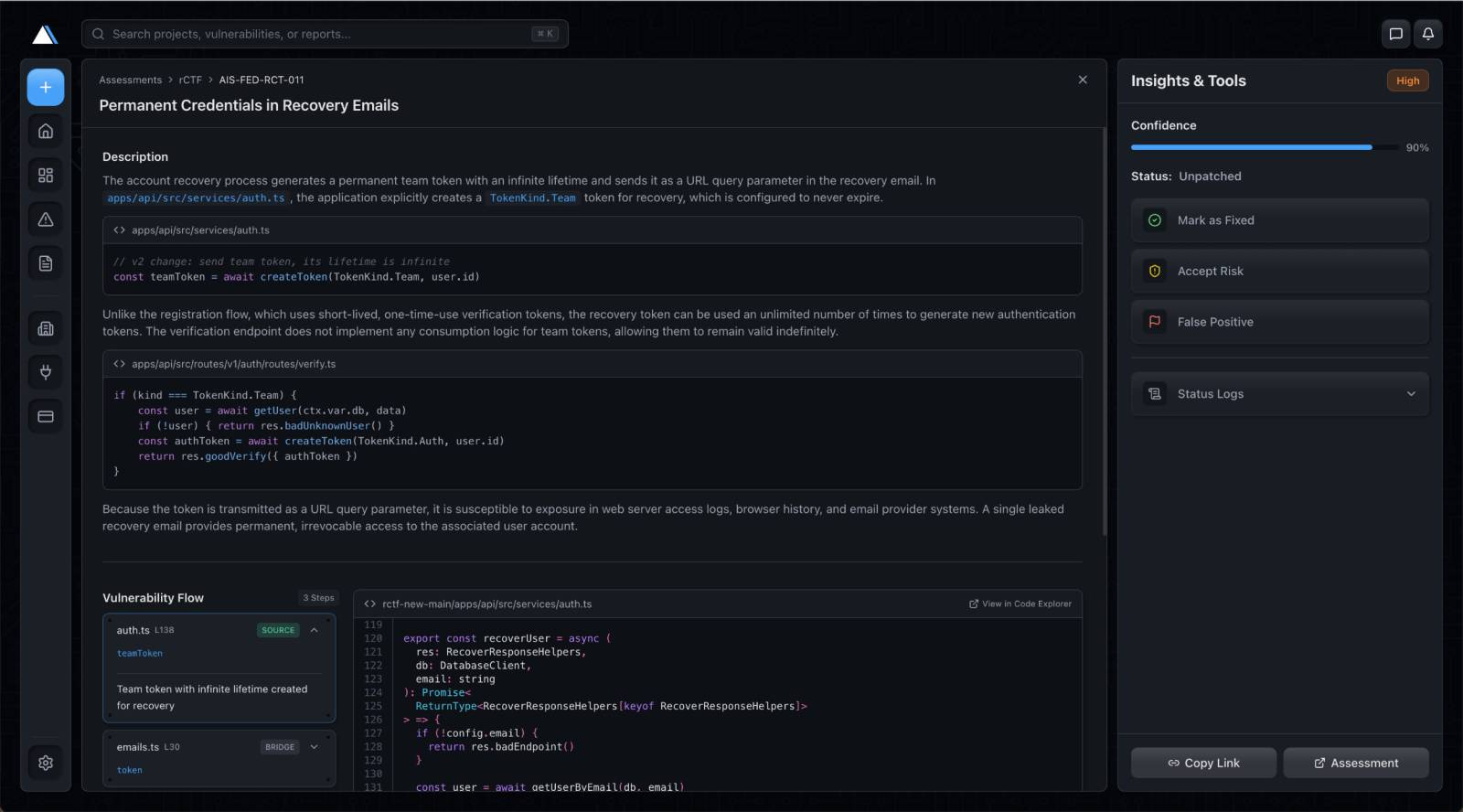Open the Assessment button

click(1356, 763)
